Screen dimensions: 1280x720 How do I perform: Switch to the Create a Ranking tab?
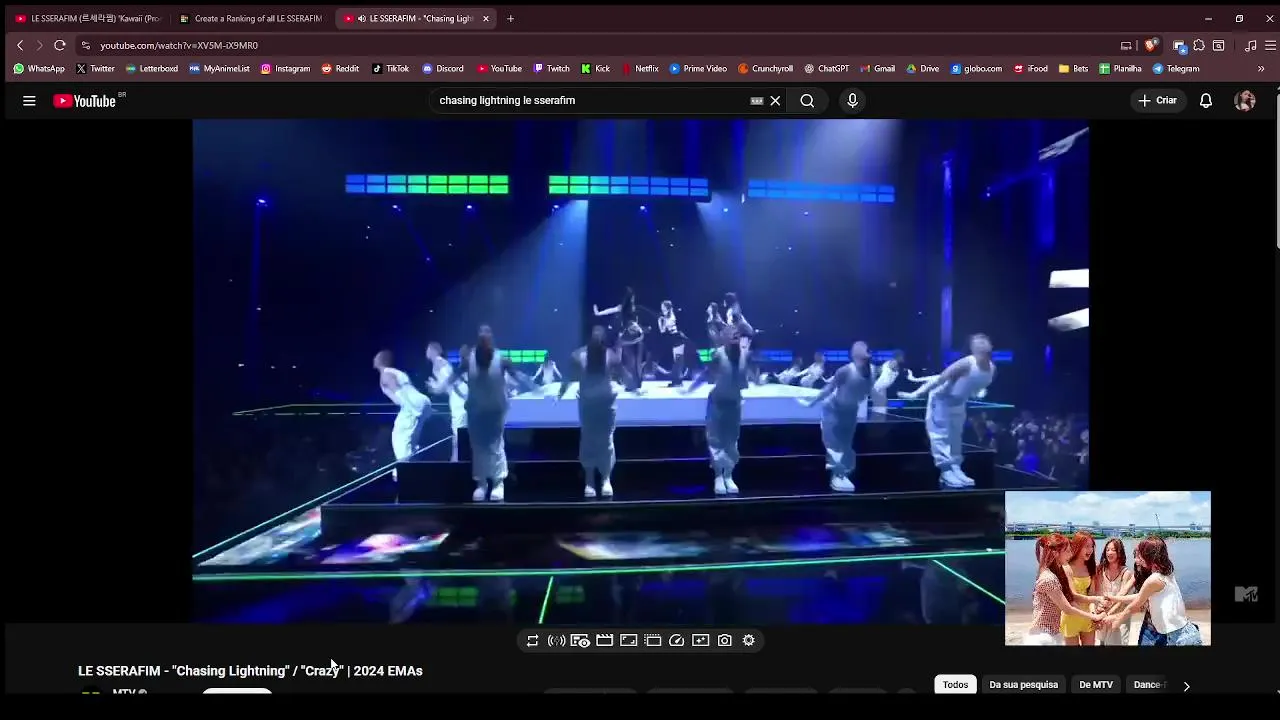[x=250, y=18]
